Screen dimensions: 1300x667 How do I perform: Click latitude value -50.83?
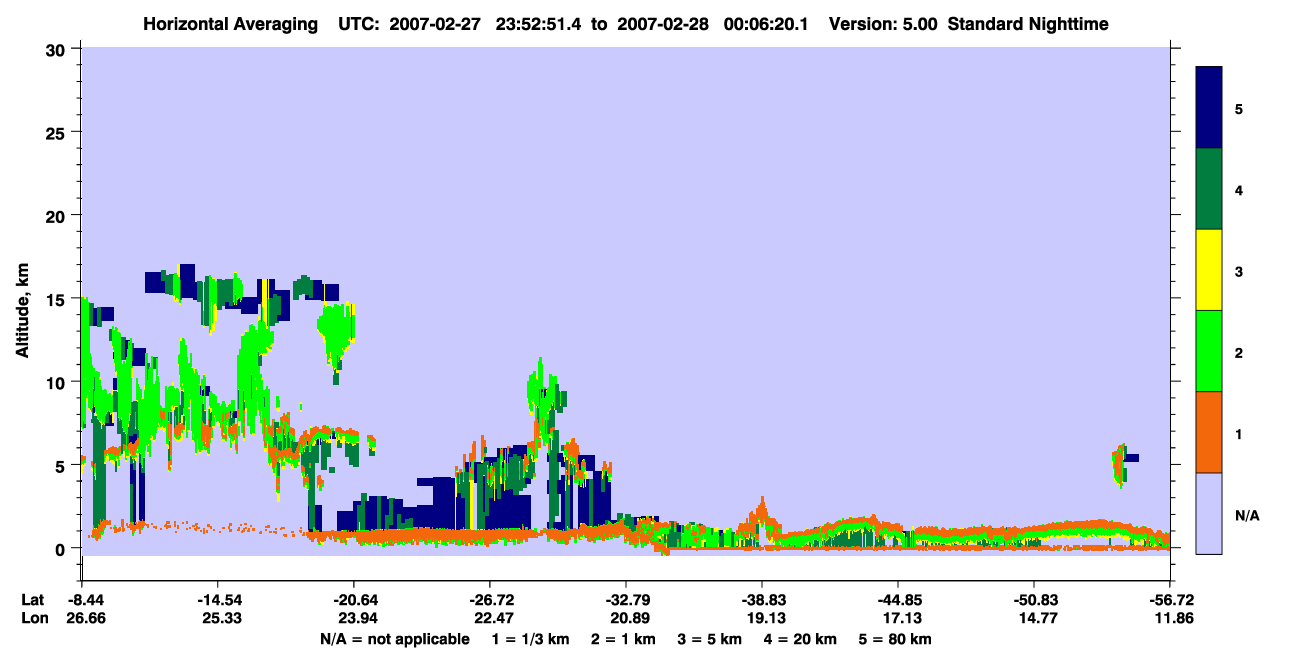pos(1034,600)
